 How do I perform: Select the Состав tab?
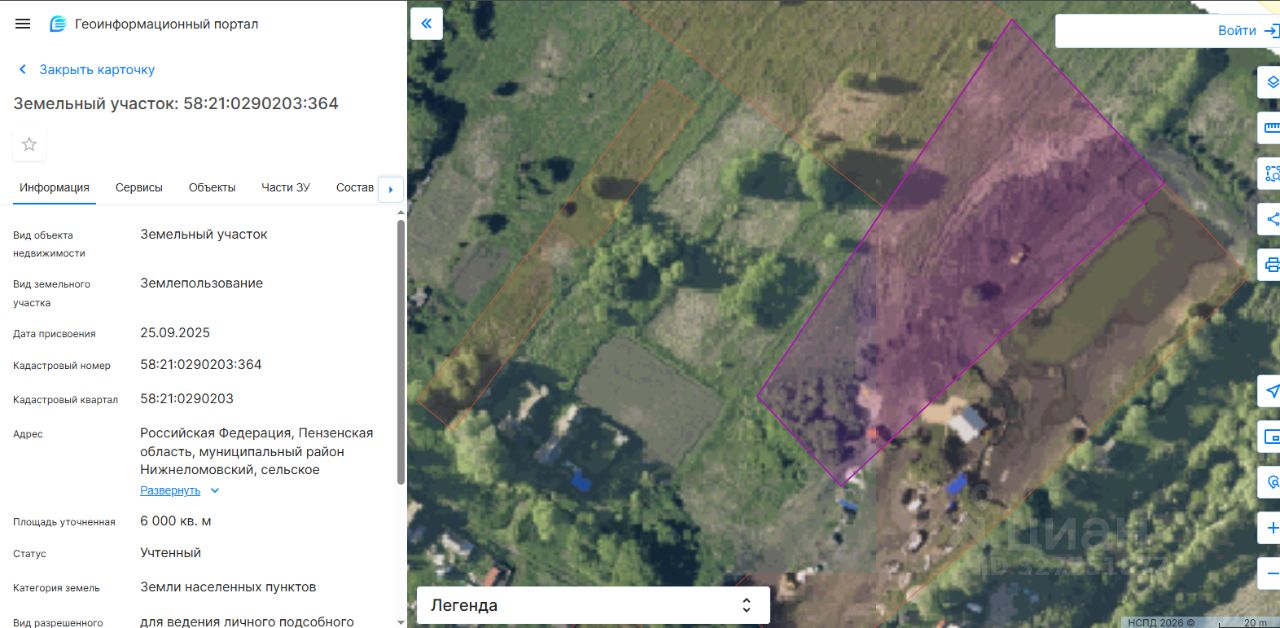tap(355, 187)
